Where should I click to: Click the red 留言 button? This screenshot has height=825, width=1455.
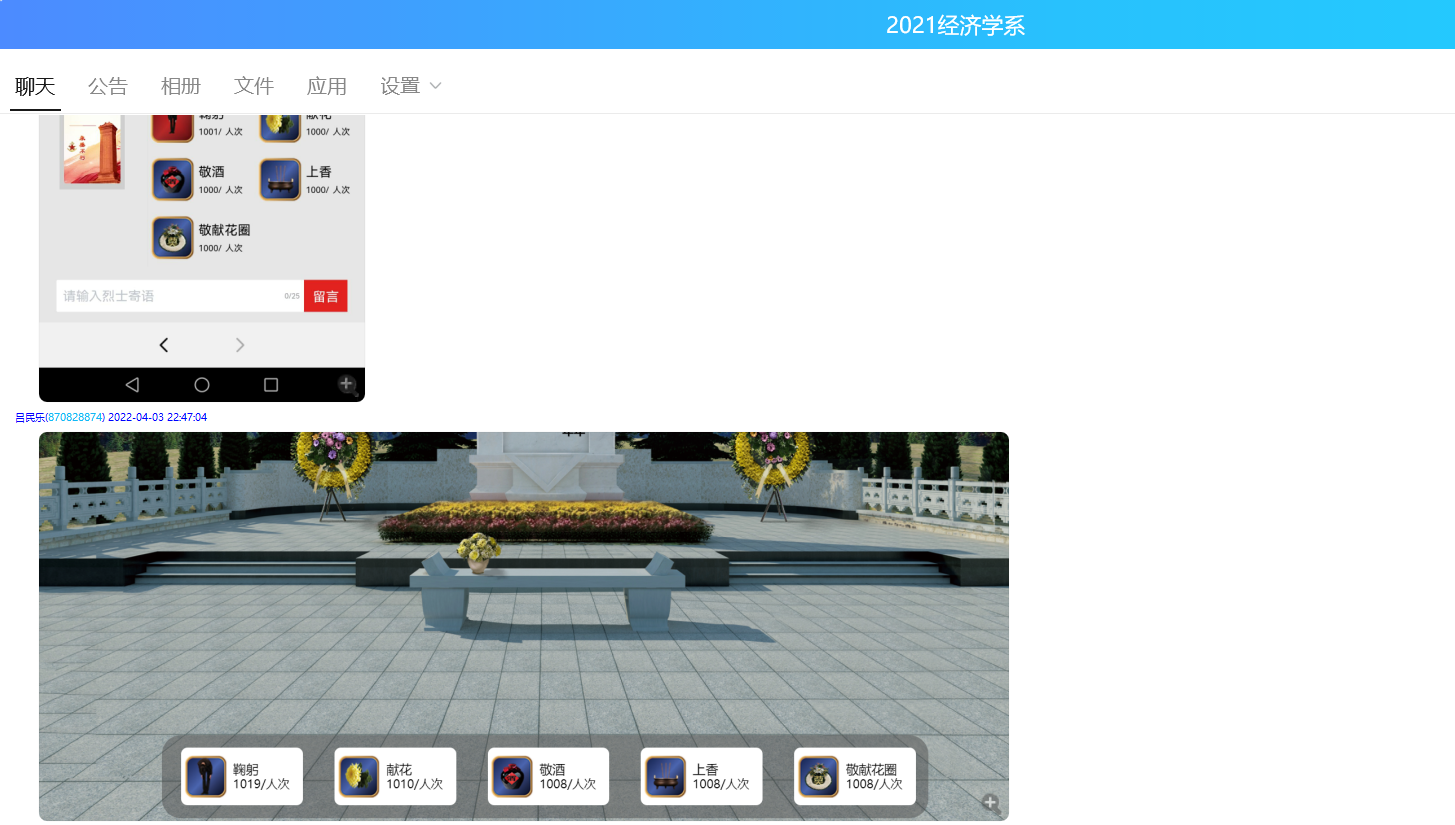325,296
